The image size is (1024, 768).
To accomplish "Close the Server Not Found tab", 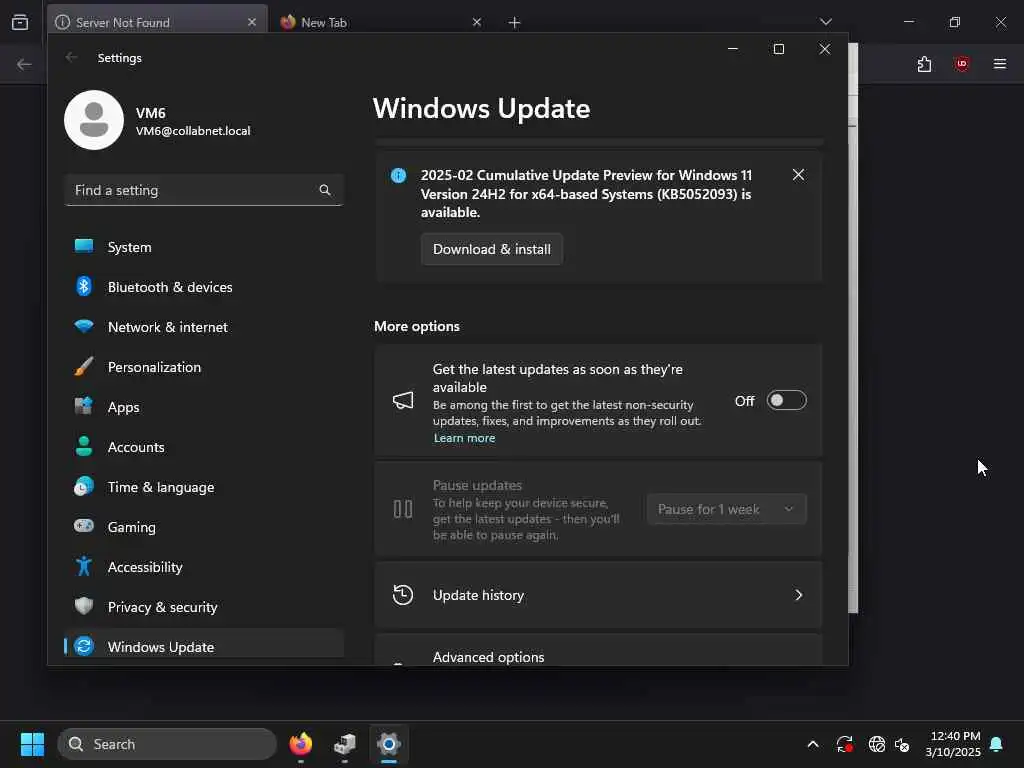I will point(252,22).
